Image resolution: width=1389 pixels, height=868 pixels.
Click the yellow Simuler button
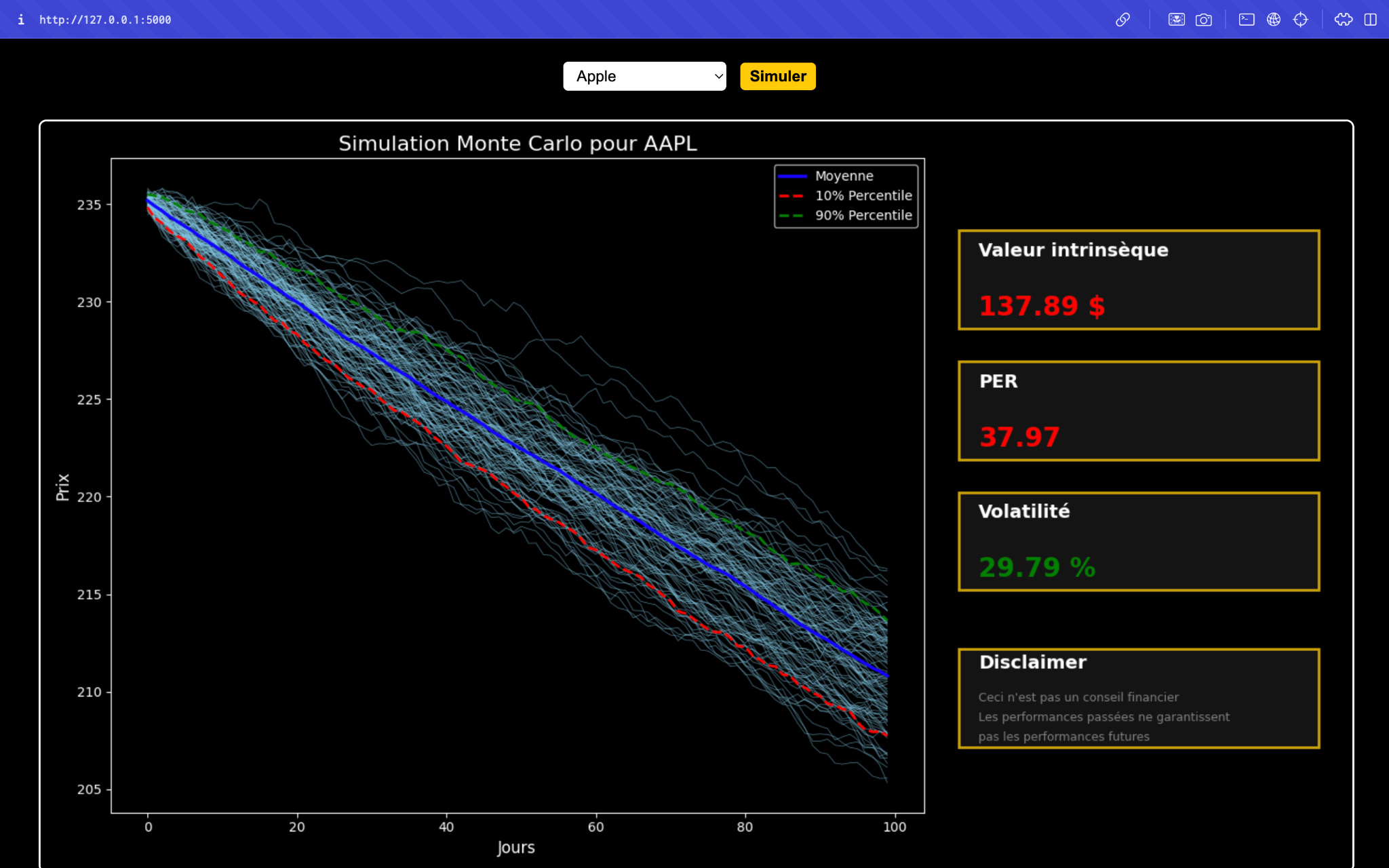pos(778,76)
